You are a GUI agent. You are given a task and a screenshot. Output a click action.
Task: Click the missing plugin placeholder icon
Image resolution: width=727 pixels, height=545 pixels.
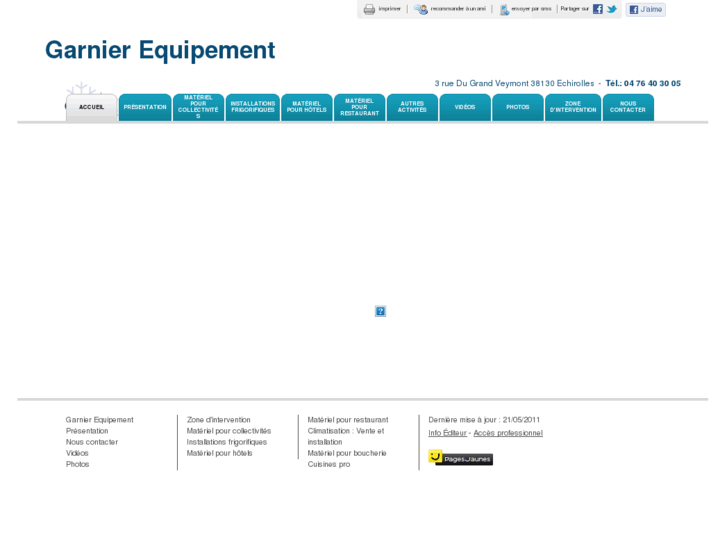(380, 311)
